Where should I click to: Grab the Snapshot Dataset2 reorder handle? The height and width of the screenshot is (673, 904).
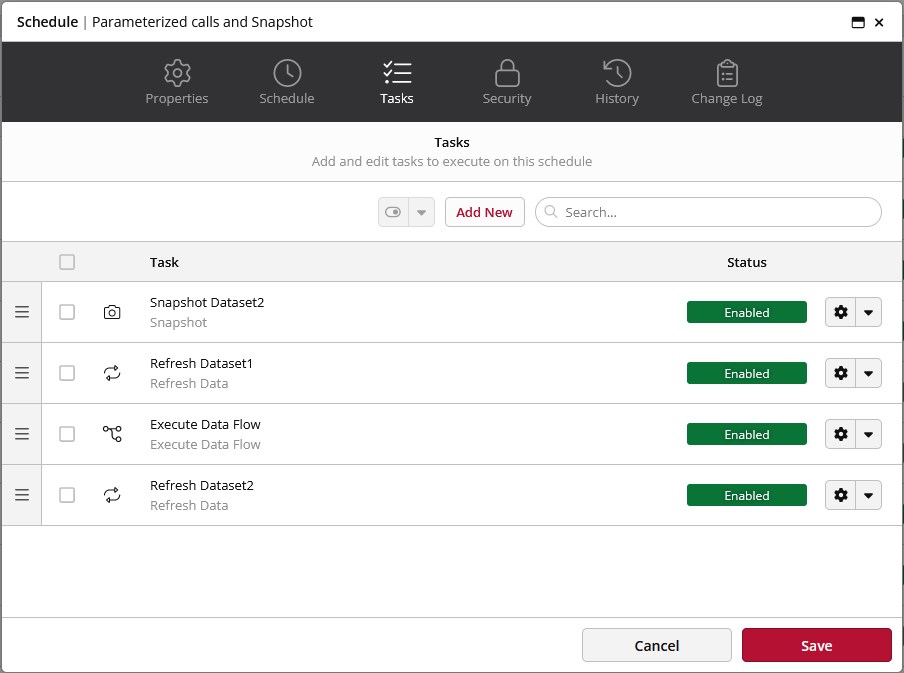click(x=22, y=312)
